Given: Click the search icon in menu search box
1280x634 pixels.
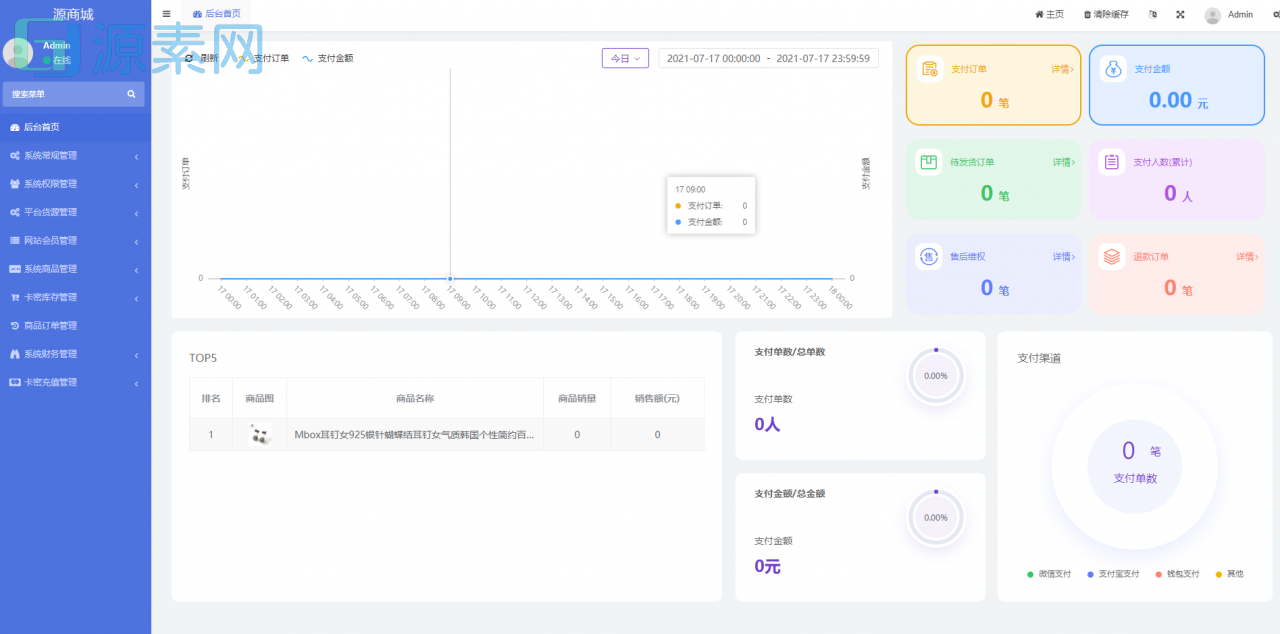Looking at the screenshot, I should click(x=131, y=94).
